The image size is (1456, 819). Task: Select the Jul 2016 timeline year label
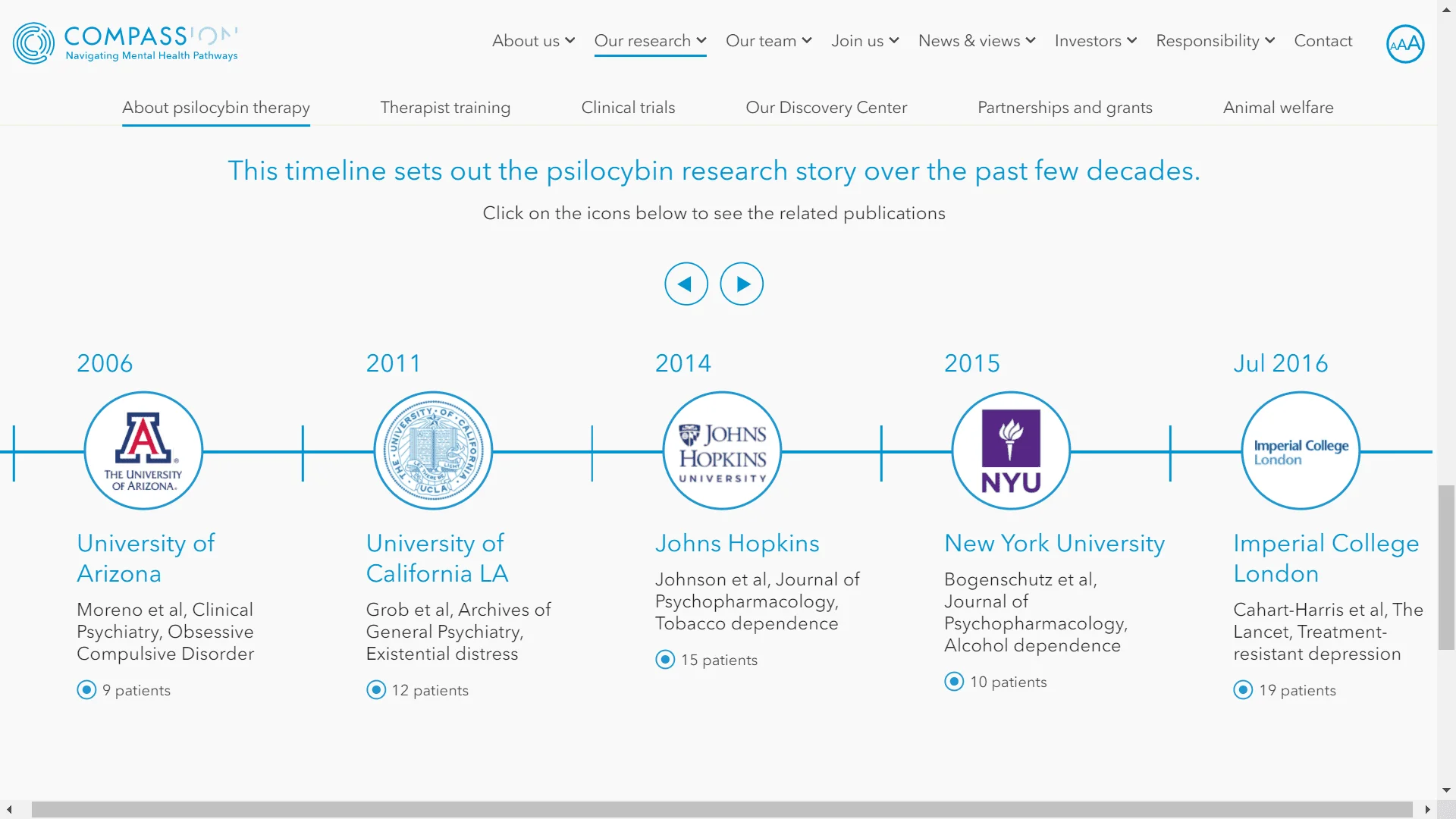click(x=1281, y=363)
